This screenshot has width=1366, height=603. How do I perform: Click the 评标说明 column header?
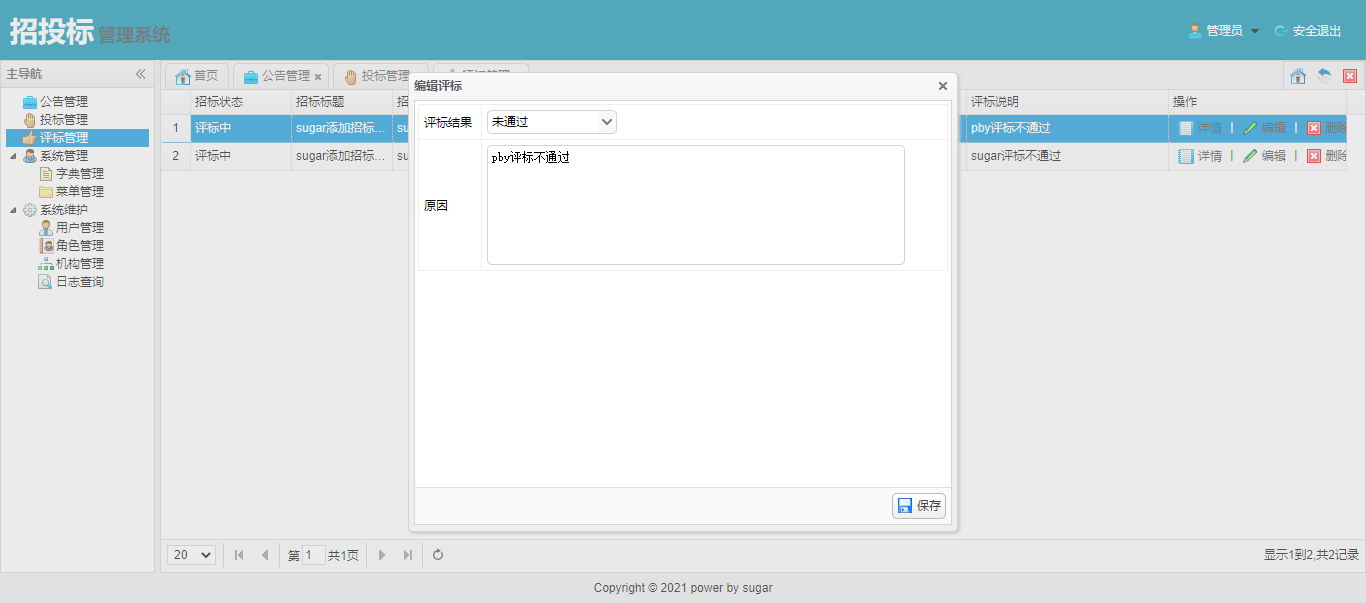click(x=1067, y=102)
